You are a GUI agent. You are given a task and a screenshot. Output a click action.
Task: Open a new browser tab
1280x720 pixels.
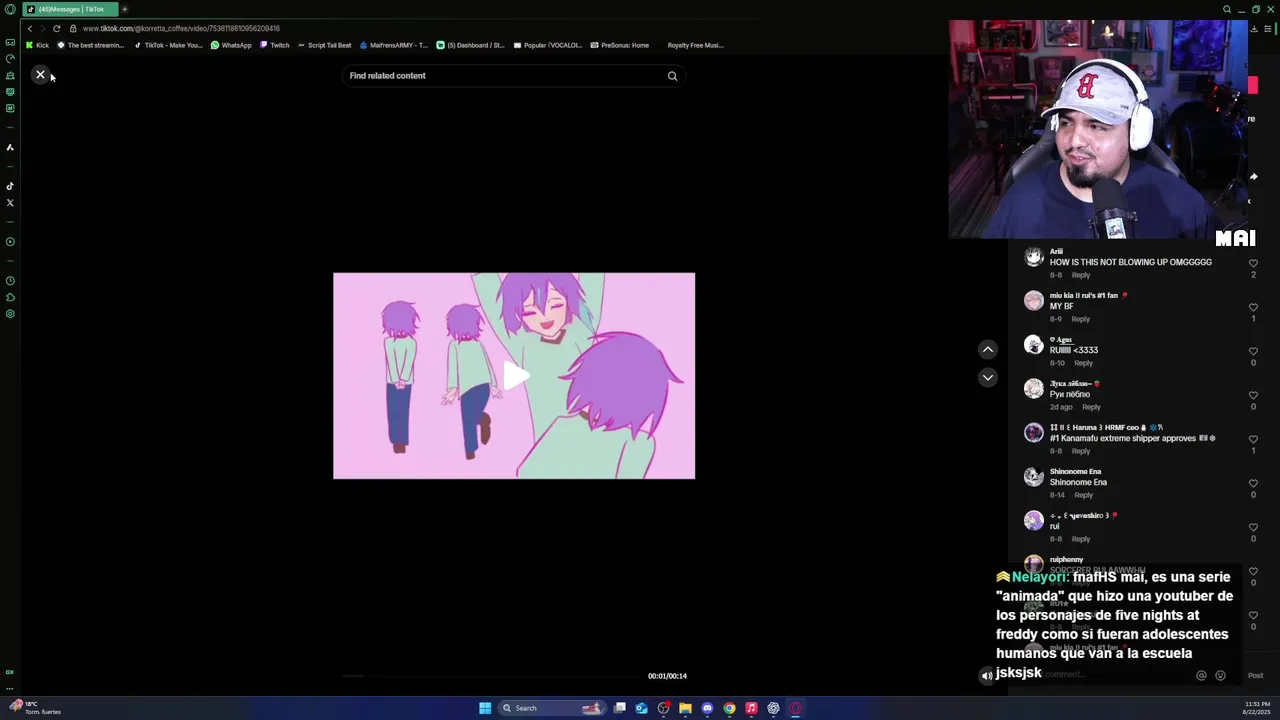[124, 9]
